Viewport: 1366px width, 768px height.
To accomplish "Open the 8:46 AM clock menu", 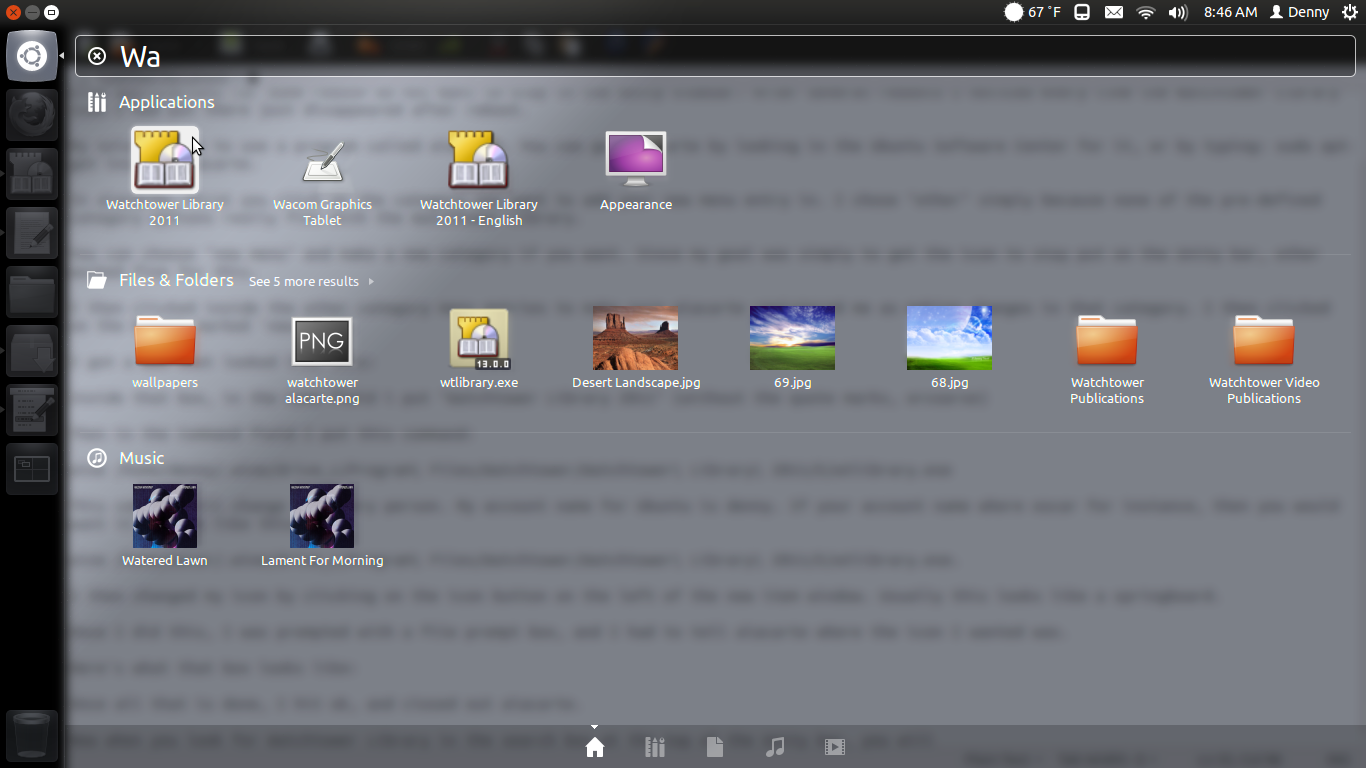I will pyautogui.click(x=1231, y=12).
